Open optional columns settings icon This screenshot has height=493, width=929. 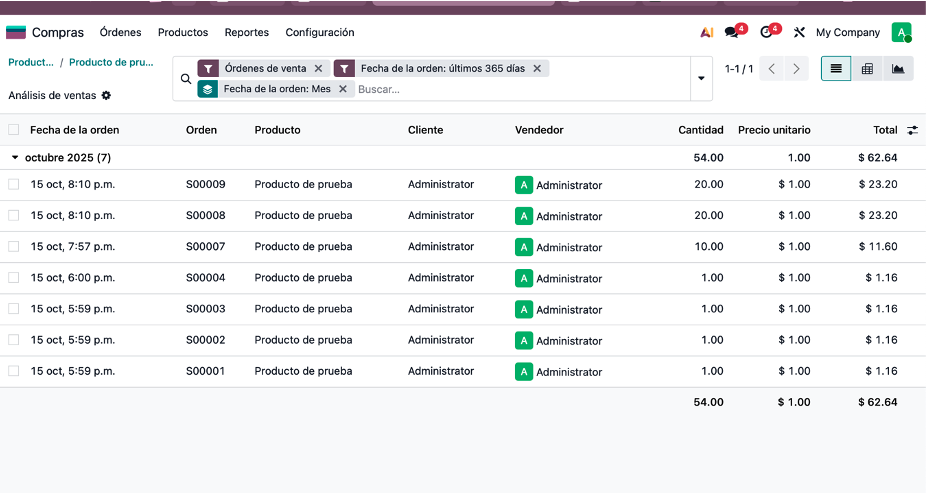pos(912,130)
